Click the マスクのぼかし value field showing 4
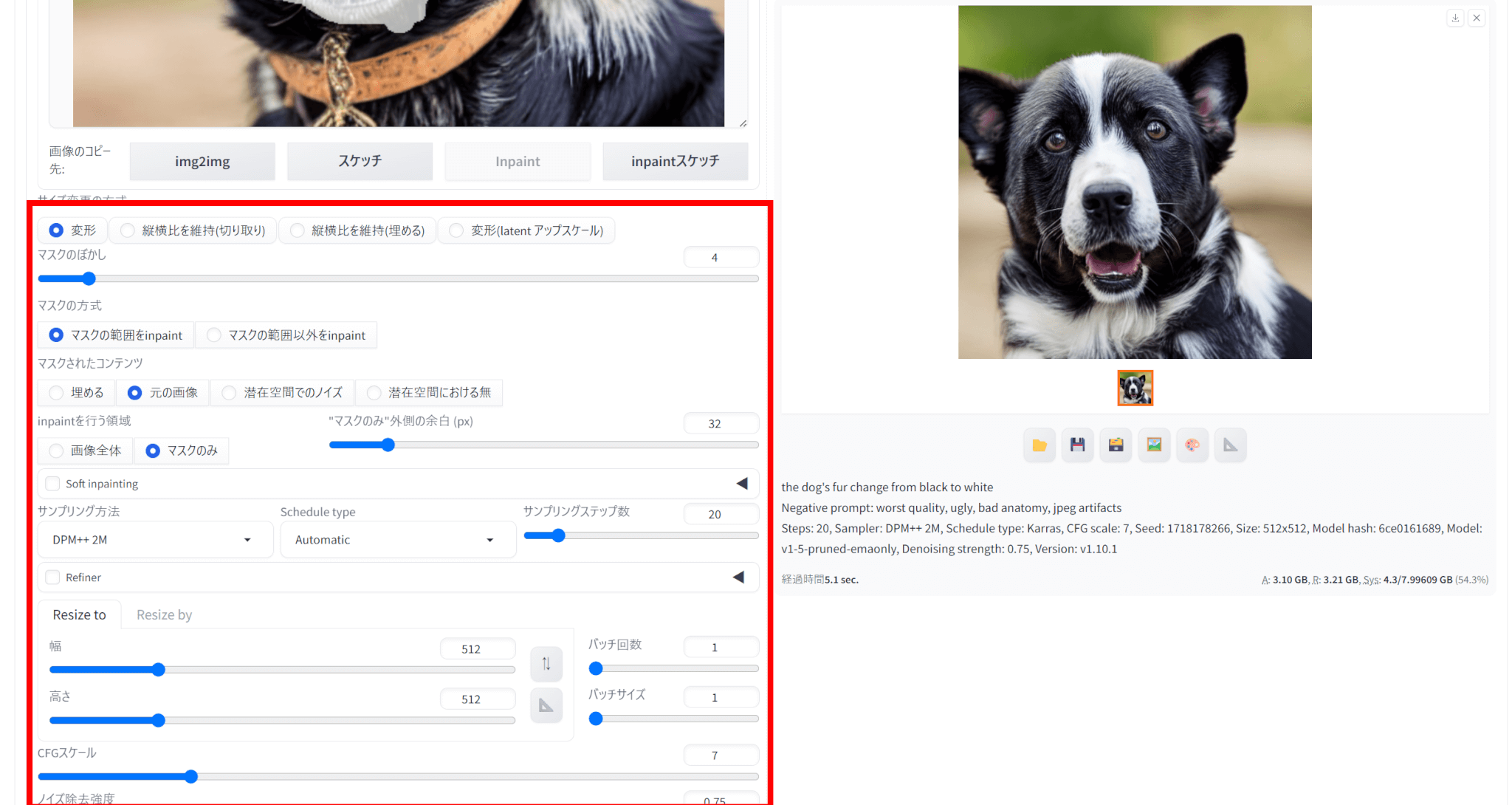This screenshot has width=1512, height=805. click(x=721, y=258)
